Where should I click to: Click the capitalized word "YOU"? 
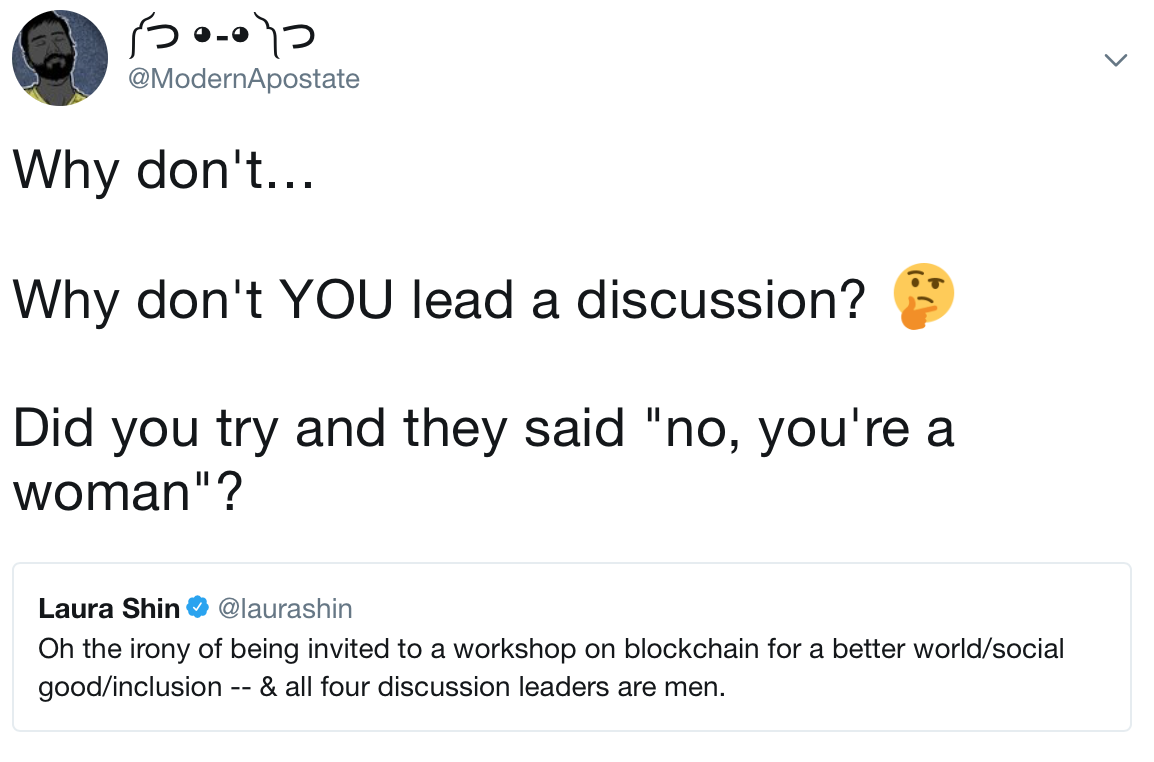click(337, 299)
